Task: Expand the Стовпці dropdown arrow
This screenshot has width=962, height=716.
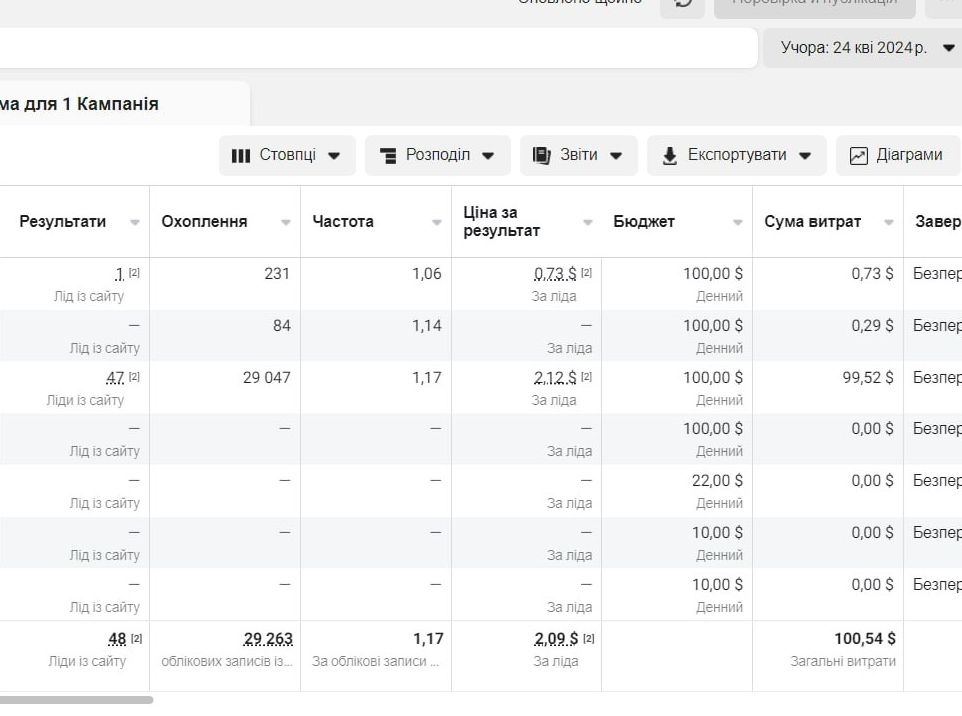Action: tap(334, 156)
